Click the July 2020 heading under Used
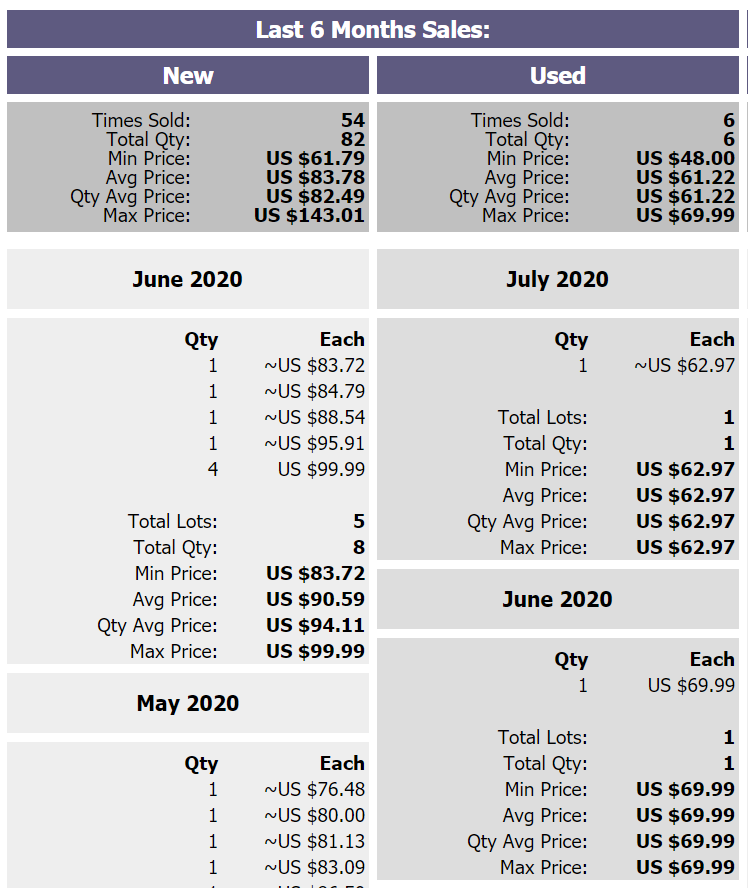This screenshot has width=748, height=888. (557, 279)
